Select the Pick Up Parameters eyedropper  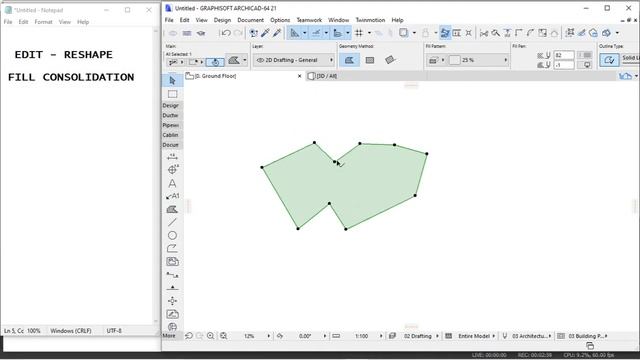[x=265, y=33]
